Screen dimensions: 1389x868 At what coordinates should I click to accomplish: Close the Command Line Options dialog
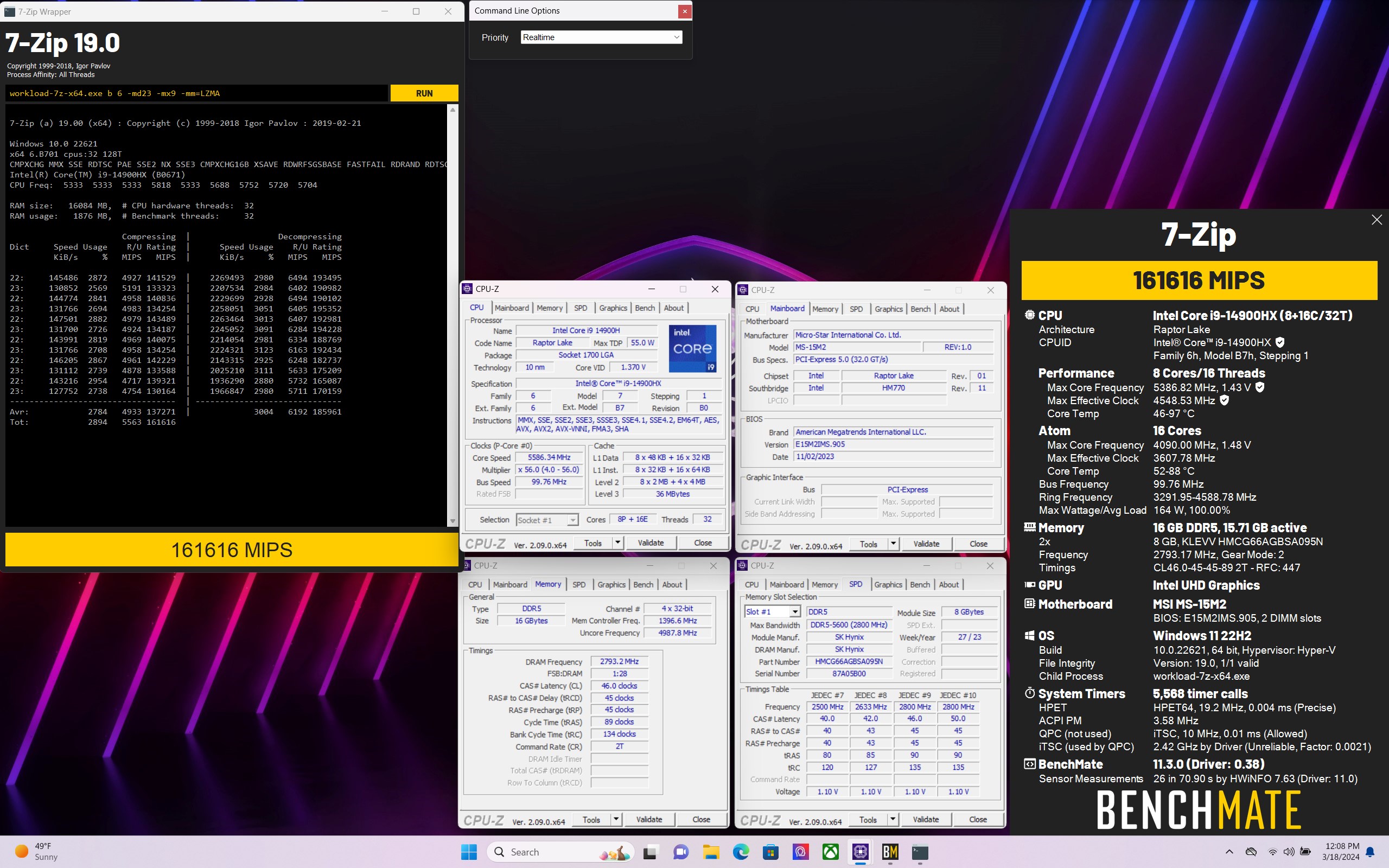684,11
